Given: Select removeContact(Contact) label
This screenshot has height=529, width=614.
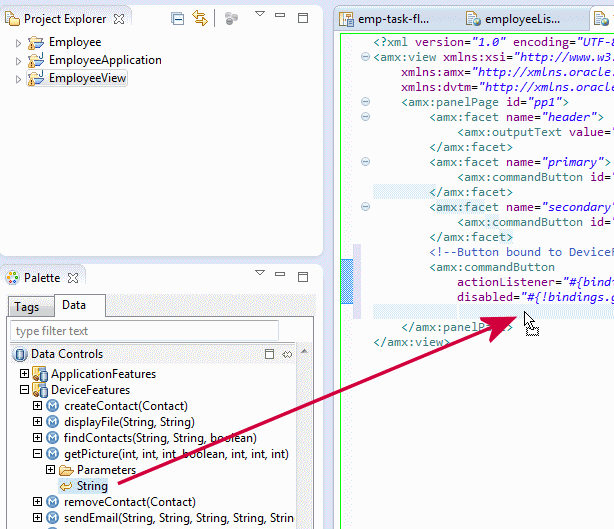Looking at the screenshot, I should tap(130, 502).
